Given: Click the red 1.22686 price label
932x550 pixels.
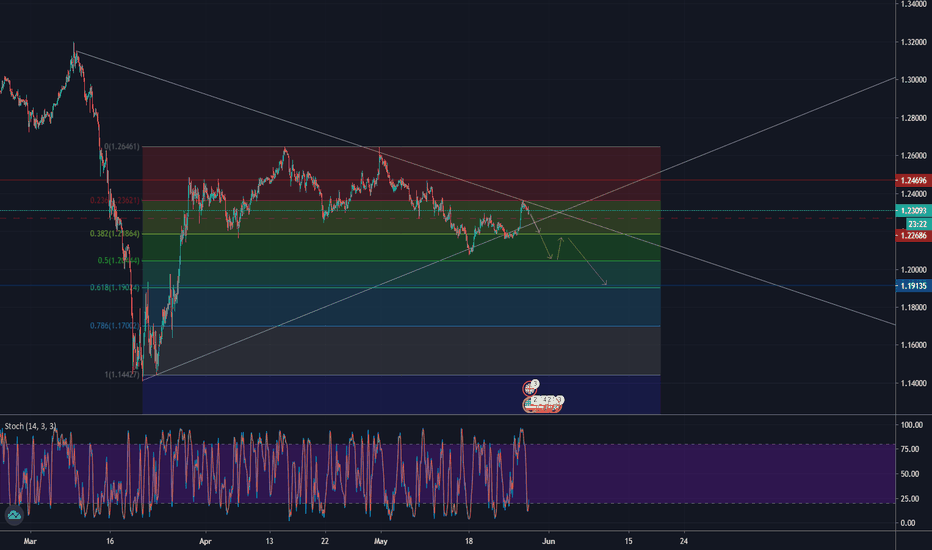Looking at the screenshot, I should coord(913,235).
